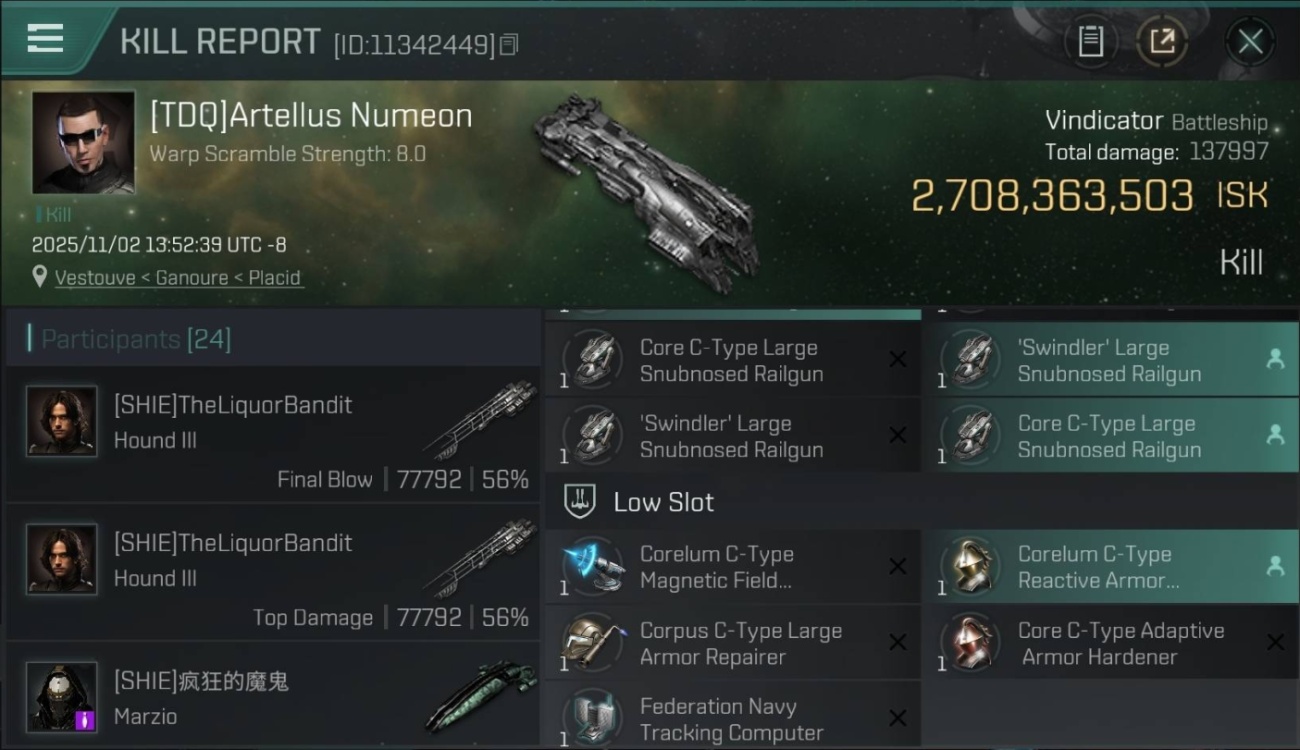Share the kill report externally
1300x750 pixels.
(1162, 42)
